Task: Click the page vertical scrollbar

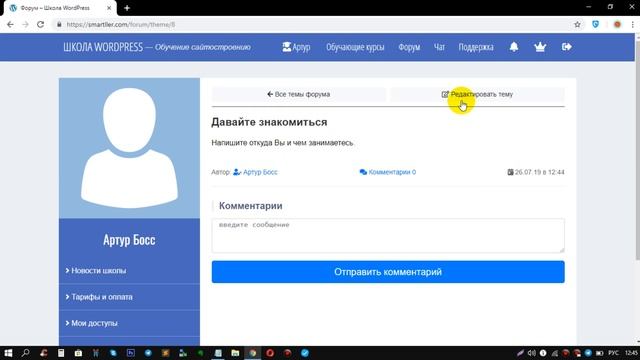Action: (637, 149)
